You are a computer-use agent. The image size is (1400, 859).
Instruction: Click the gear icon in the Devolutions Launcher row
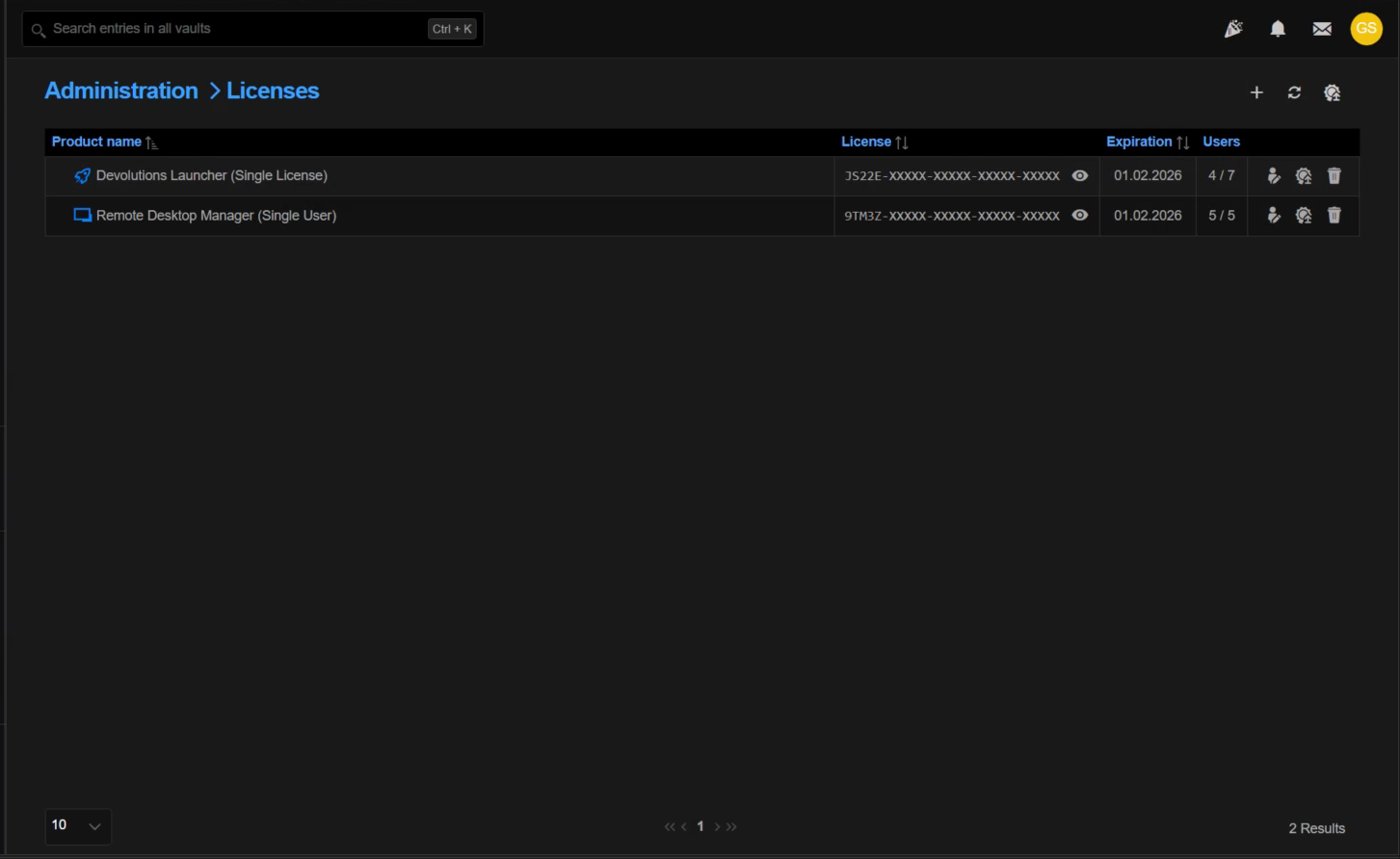(x=1304, y=176)
